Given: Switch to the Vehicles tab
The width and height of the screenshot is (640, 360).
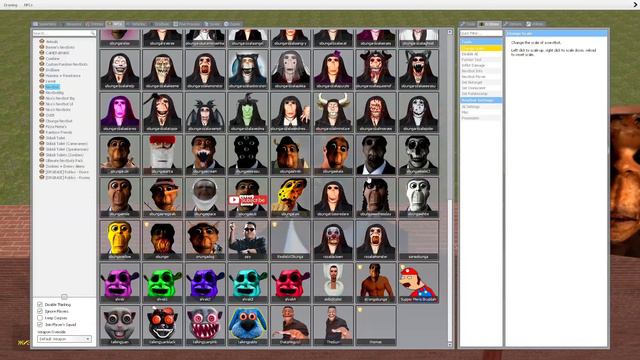Looking at the screenshot, I should tap(136, 24).
